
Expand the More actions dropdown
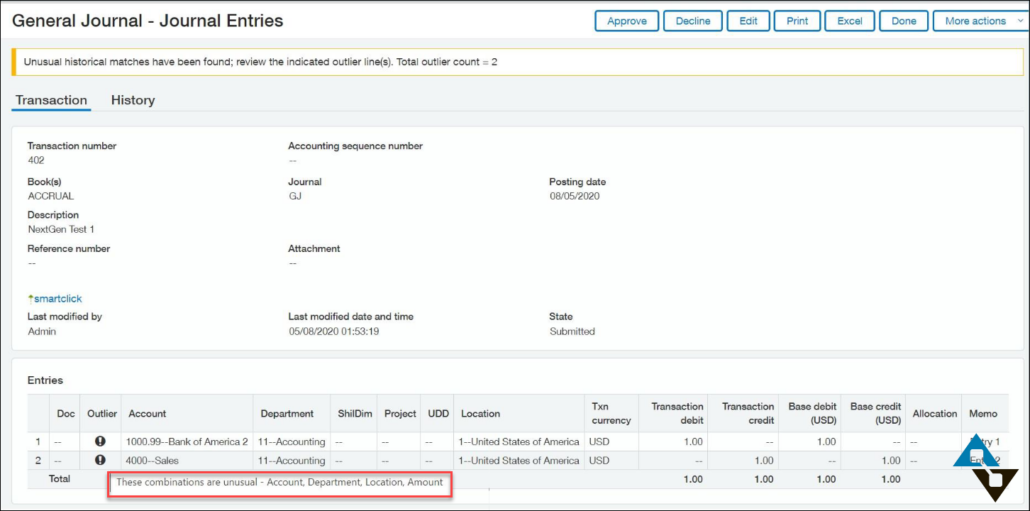pos(981,21)
